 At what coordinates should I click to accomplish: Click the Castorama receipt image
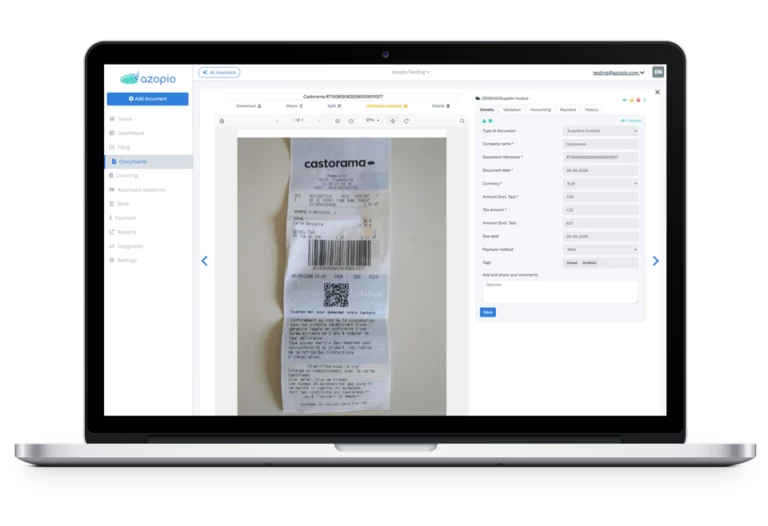click(342, 276)
